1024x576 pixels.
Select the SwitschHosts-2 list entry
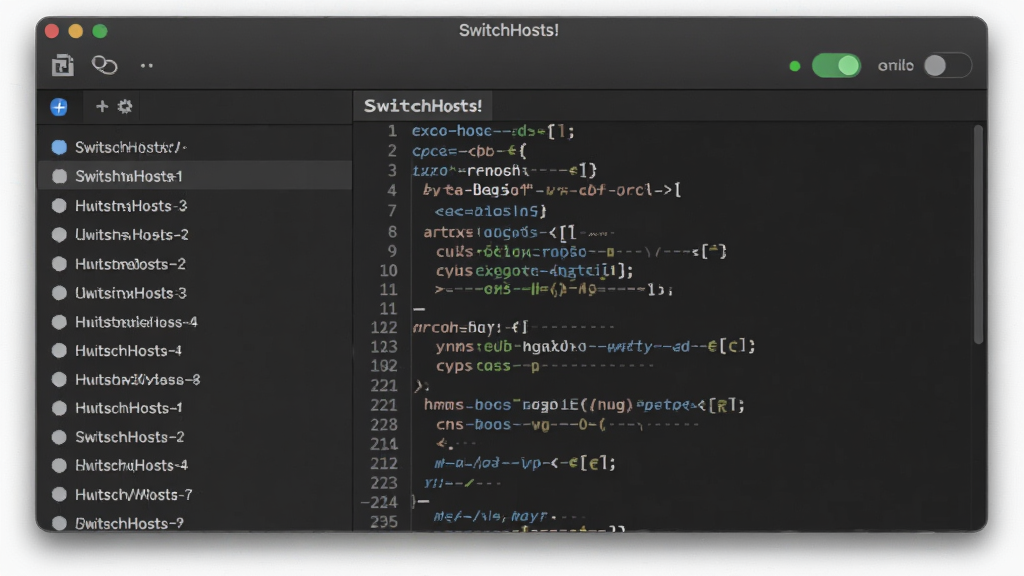click(x=196, y=437)
